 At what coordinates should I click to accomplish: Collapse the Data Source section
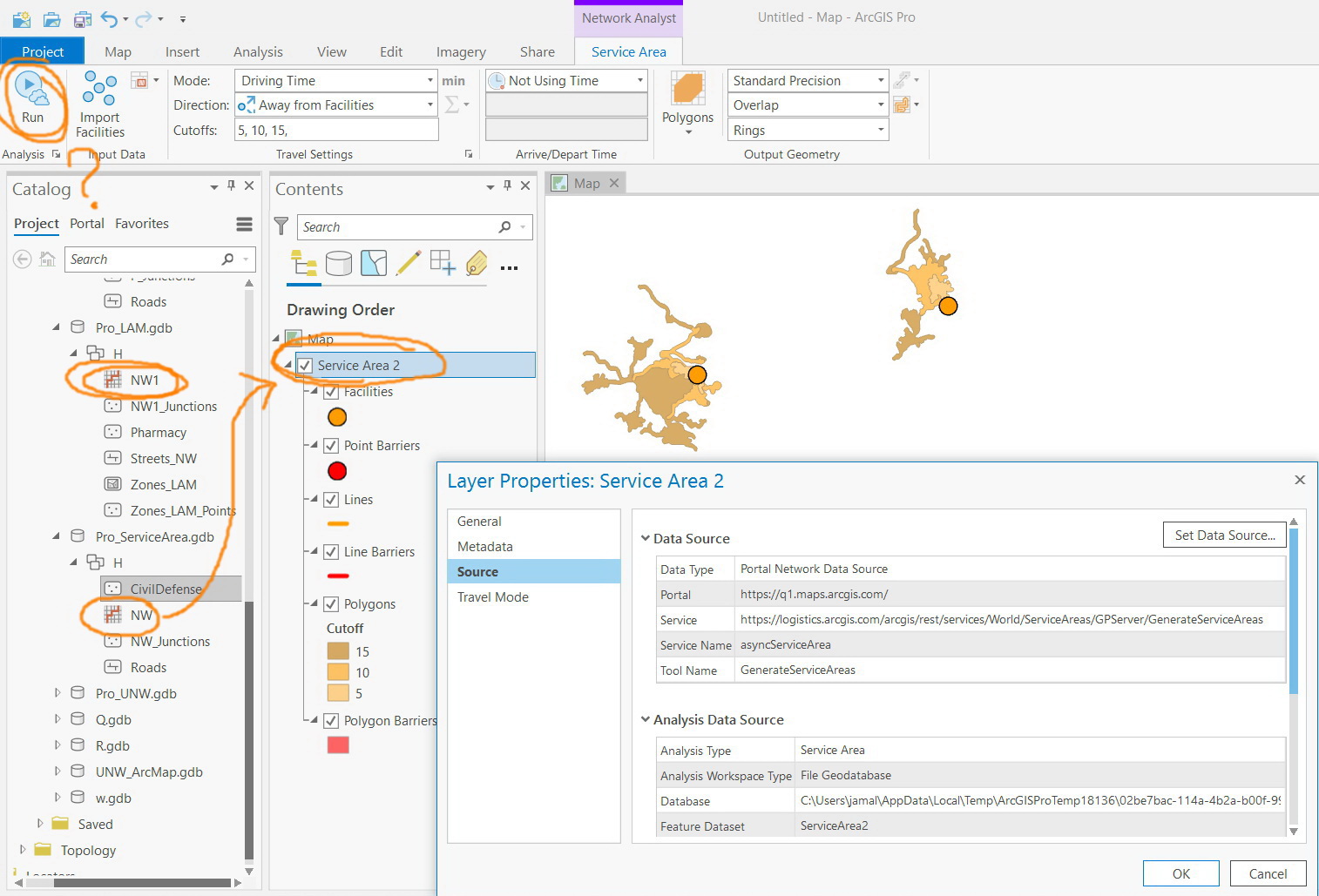pos(646,538)
